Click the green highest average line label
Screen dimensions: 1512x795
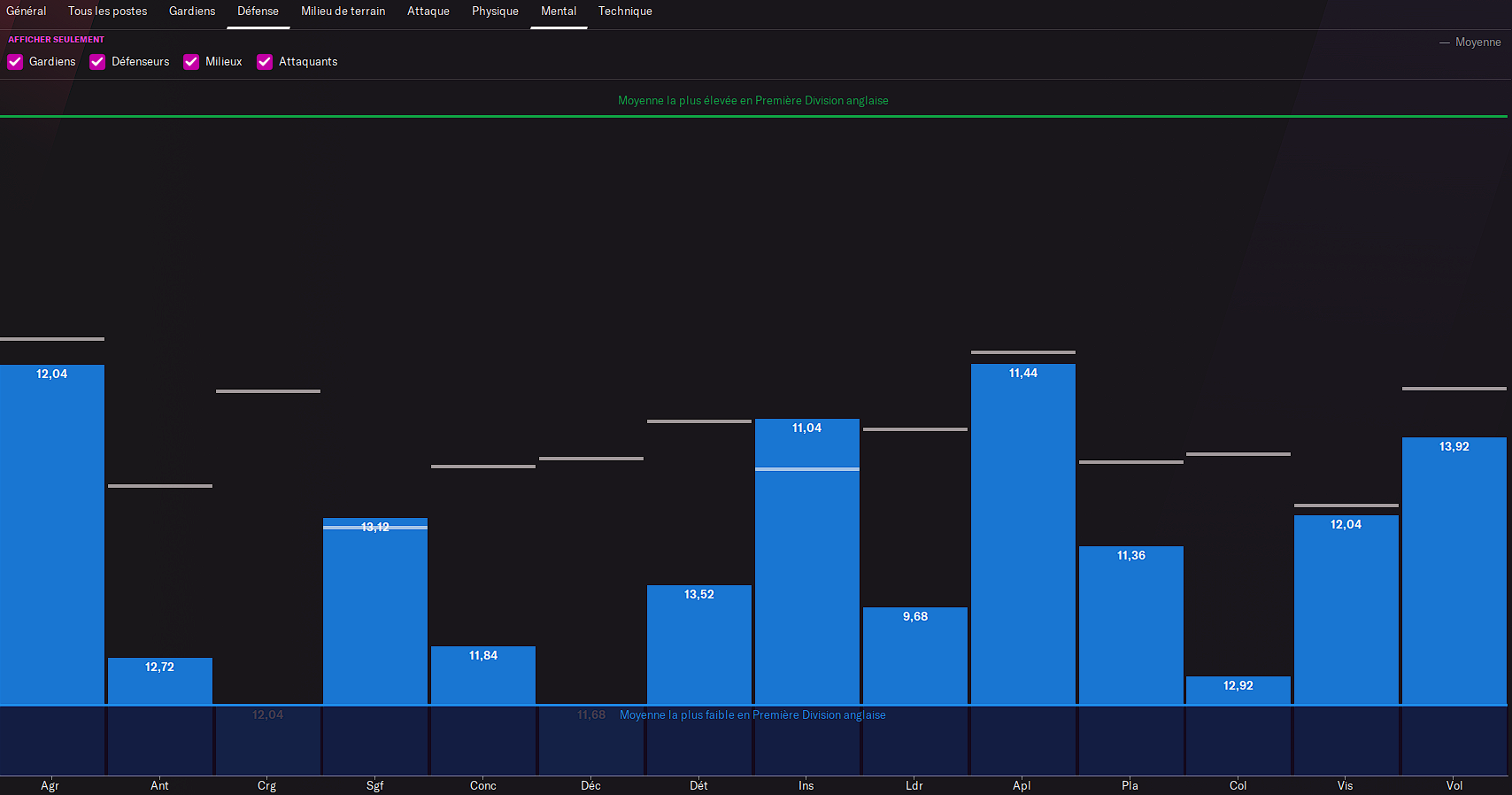[753, 101]
